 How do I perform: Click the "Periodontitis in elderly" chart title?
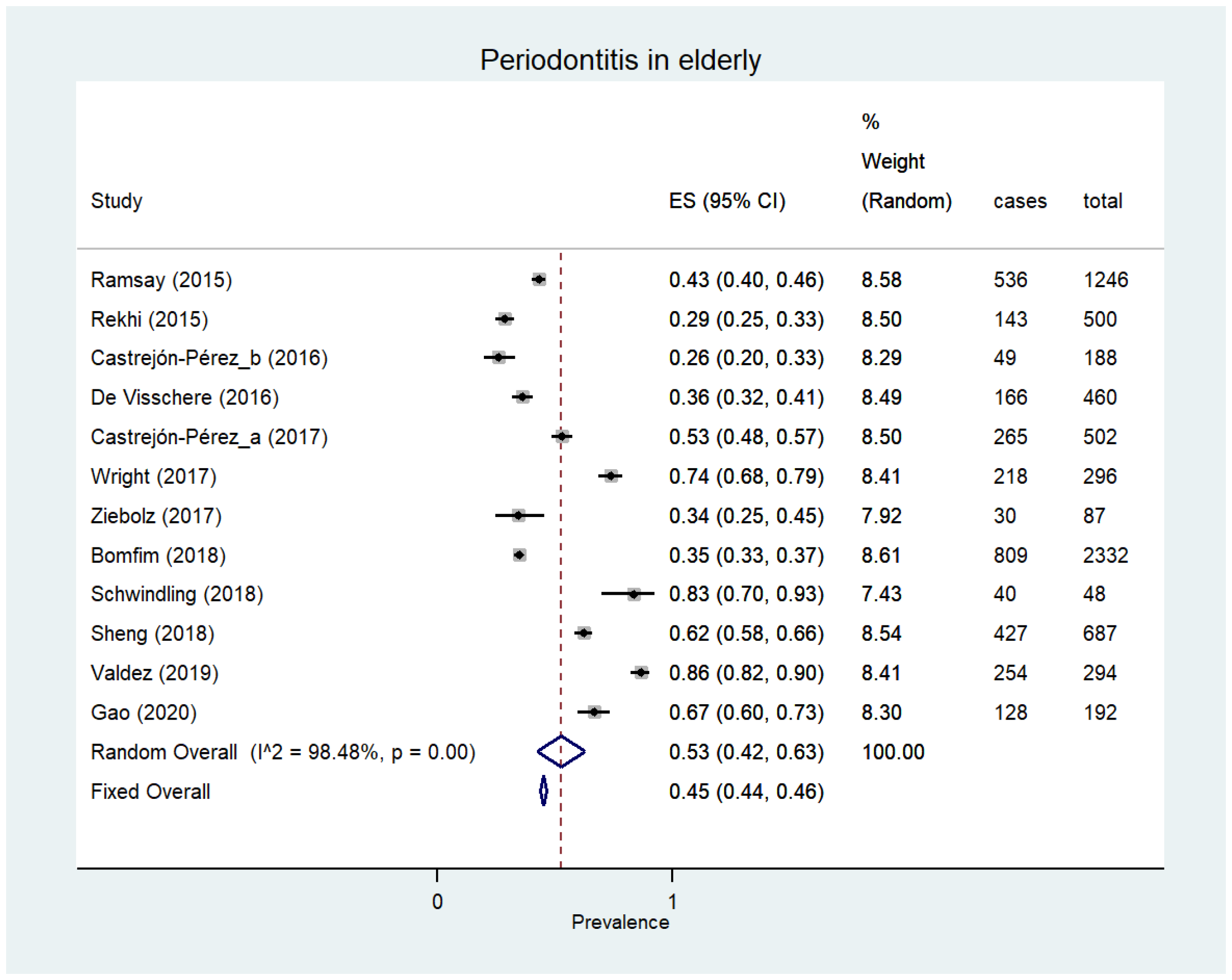[x=620, y=60]
